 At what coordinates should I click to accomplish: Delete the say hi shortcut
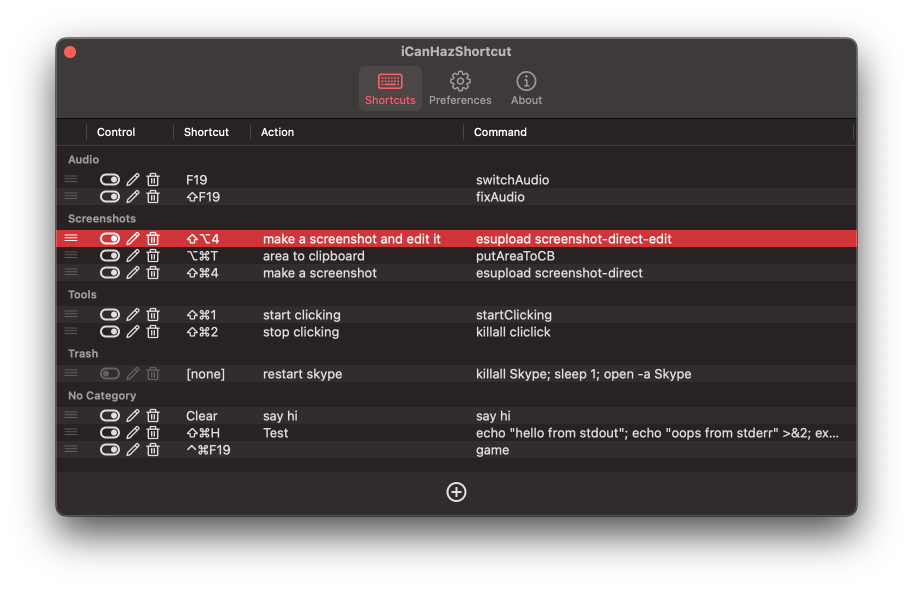click(153, 415)
